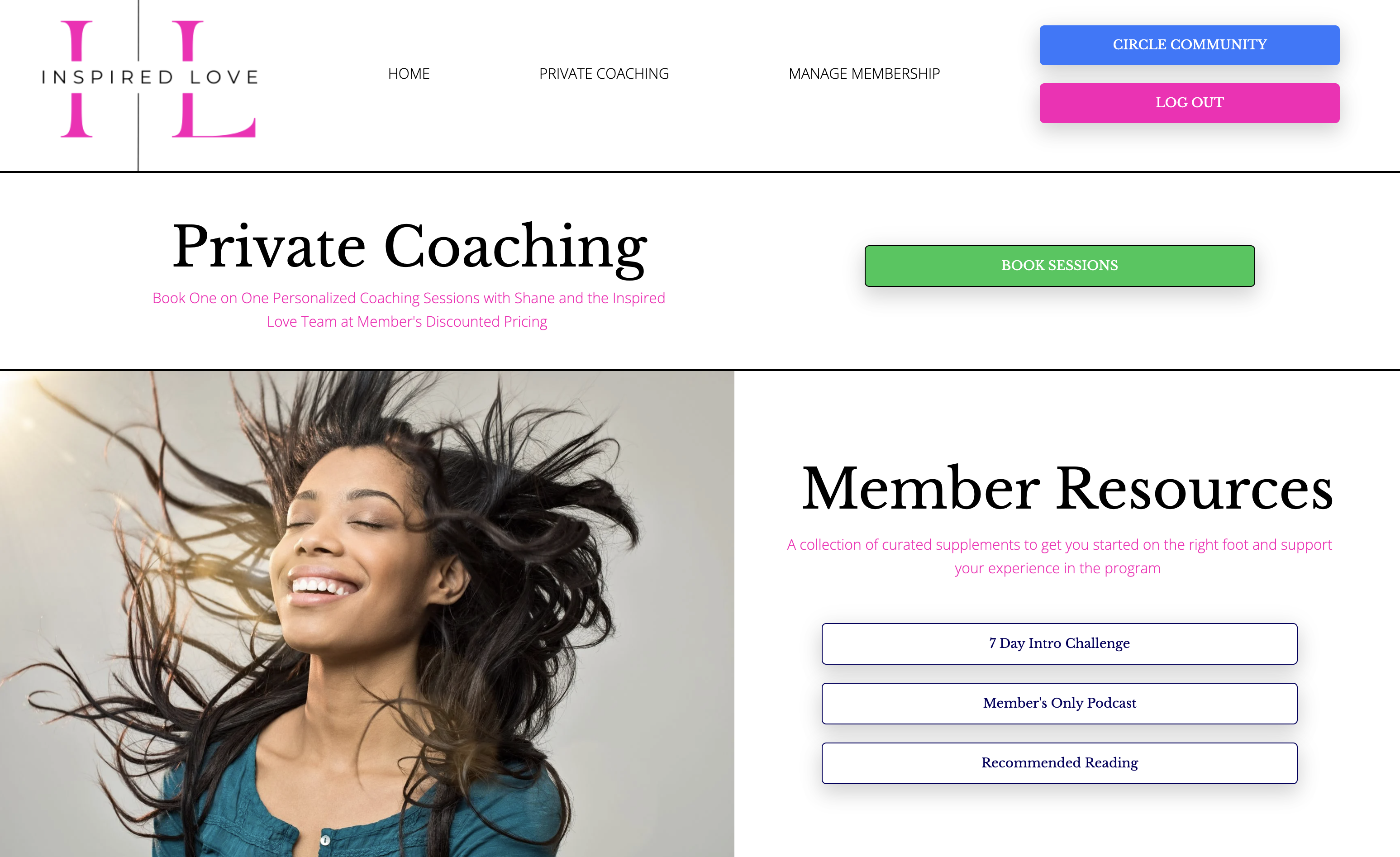Go to the HOME page
Viewport: 1400px width, 857px height.
pyautogui.click(x=409, y=74)
